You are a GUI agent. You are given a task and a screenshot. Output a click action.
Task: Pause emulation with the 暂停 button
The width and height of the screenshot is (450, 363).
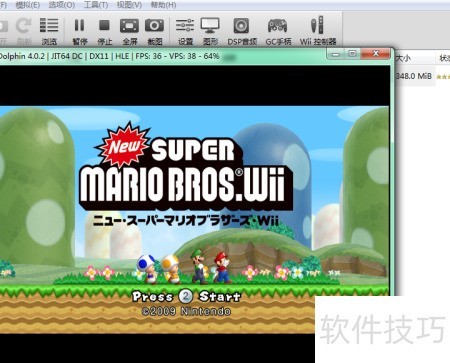pos(80,31)
